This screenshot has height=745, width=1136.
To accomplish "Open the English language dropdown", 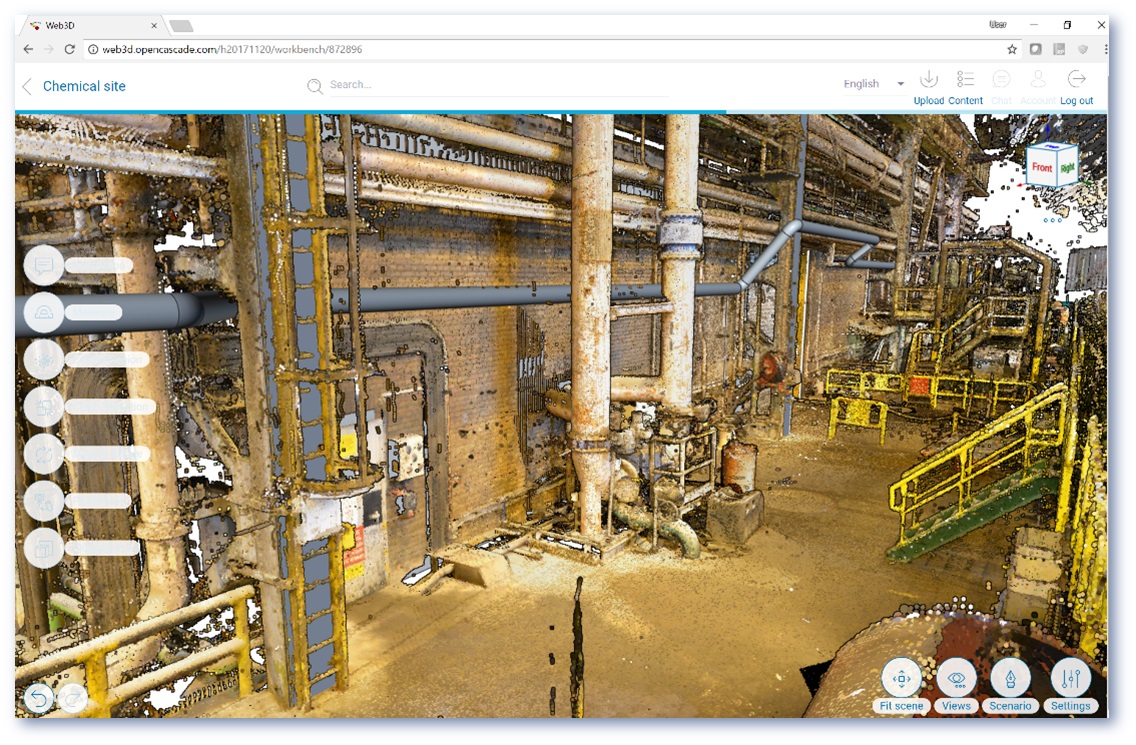I will click(x=874, y=84).
